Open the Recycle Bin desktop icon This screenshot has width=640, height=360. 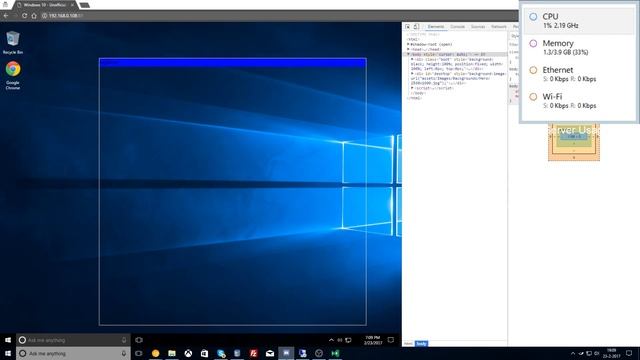coord(13,42)
